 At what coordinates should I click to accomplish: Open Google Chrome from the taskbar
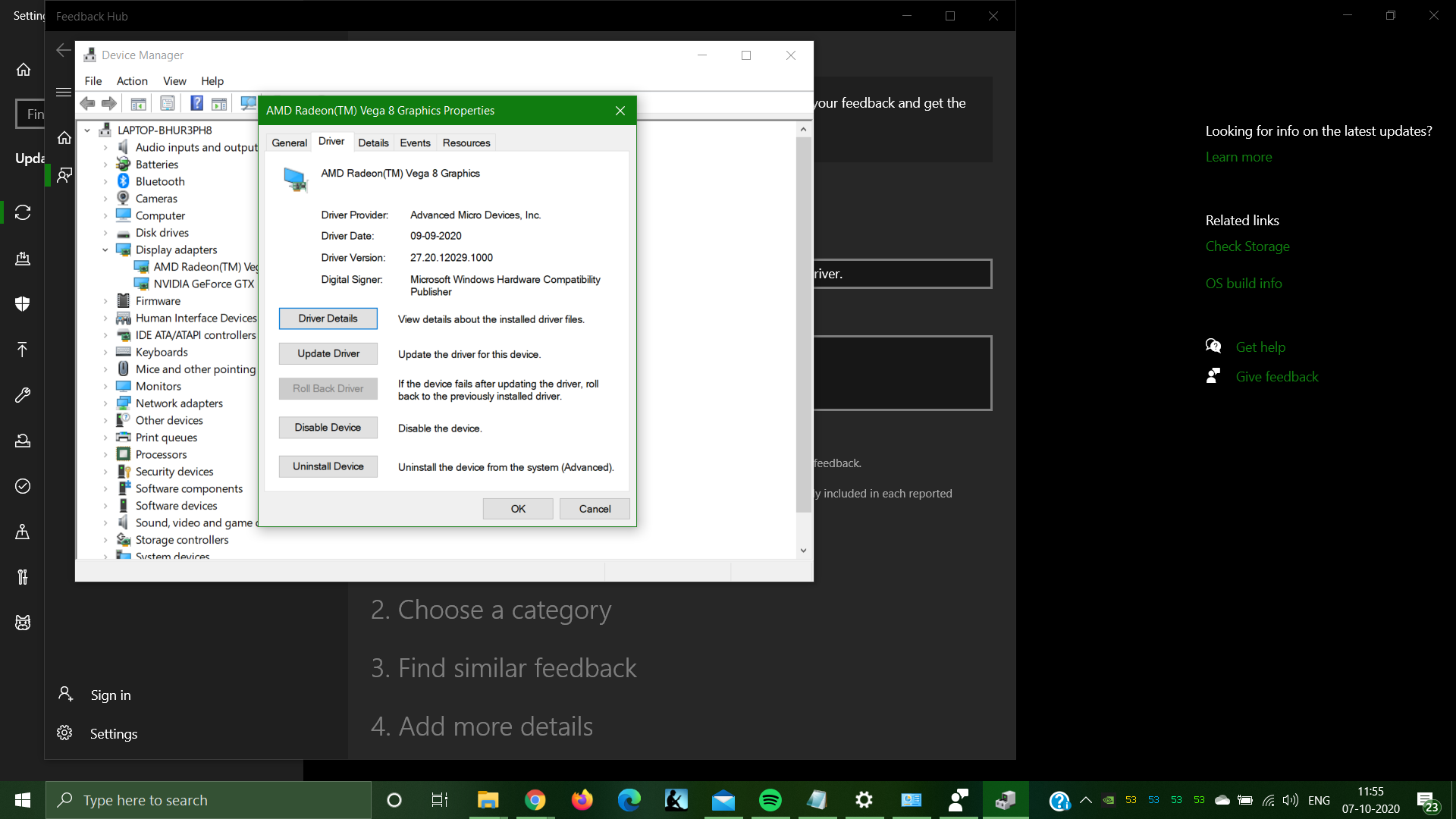coord(535,800)
